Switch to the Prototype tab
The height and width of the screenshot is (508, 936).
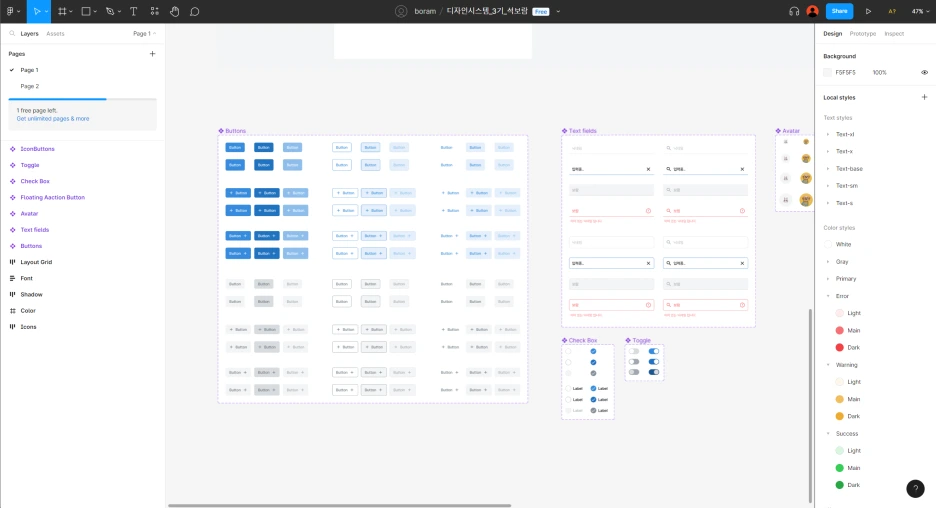coord(863,33)
